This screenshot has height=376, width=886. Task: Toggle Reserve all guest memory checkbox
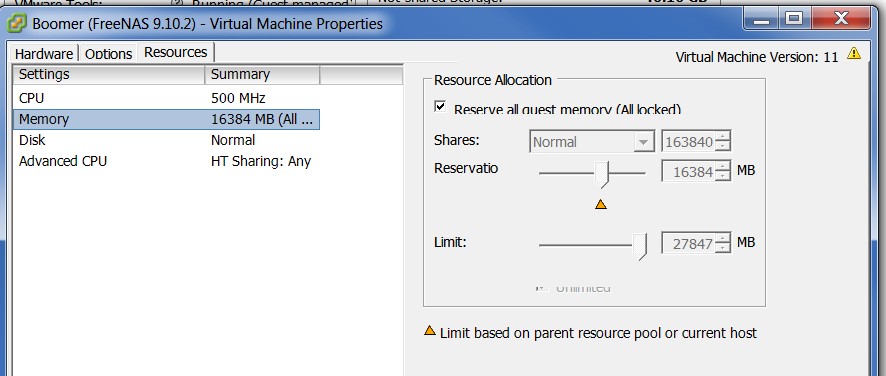(x=440, y=106)
